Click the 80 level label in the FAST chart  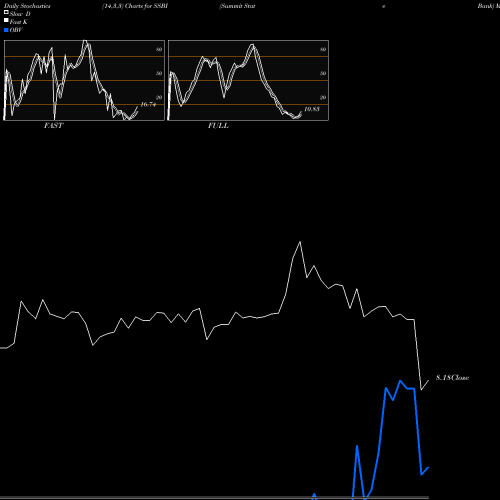tap(159, 49)
